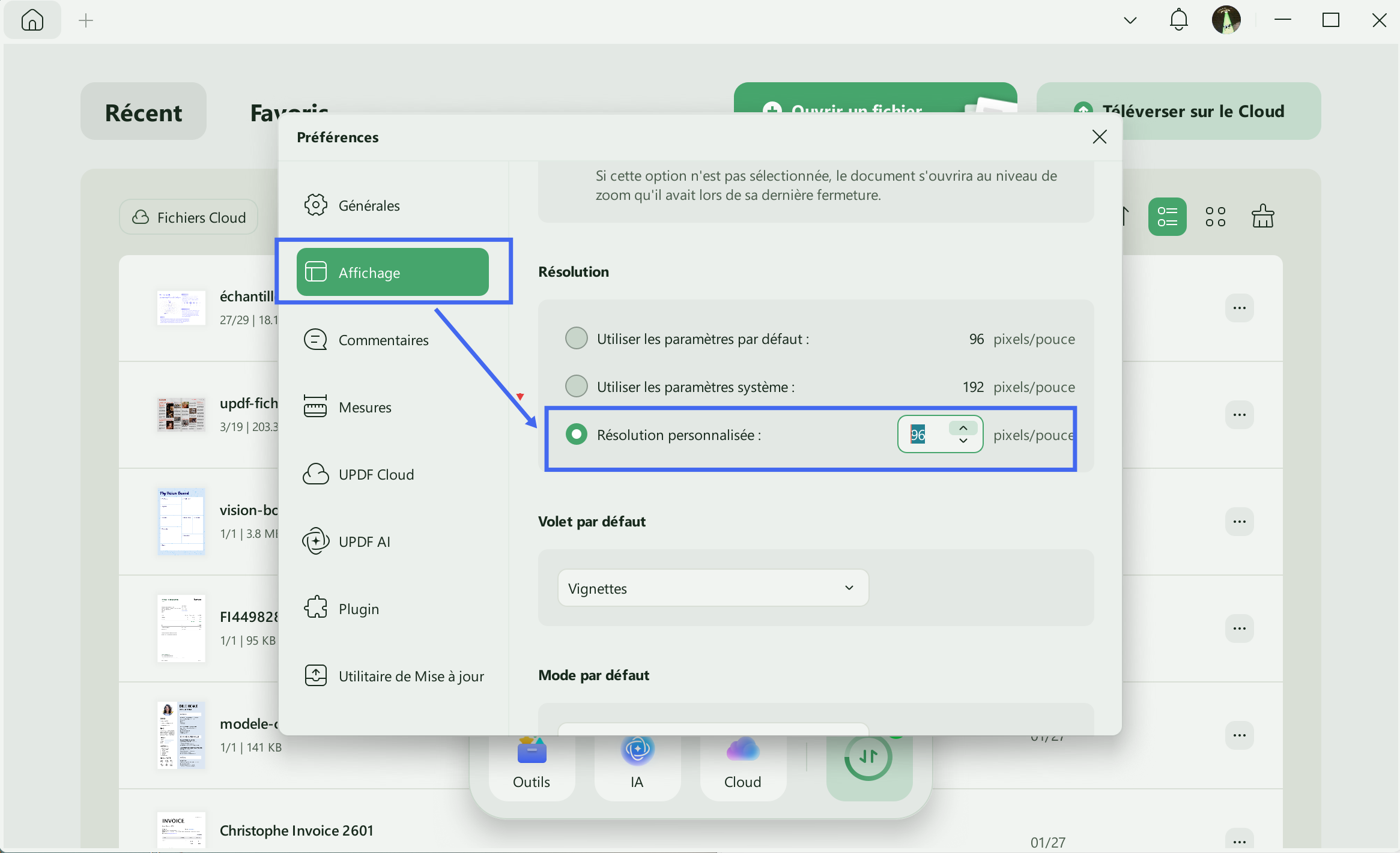Viewport: 1400px width, 853px height.
Task: Open the Plugin settings section
Action: [x=358, y=608]
